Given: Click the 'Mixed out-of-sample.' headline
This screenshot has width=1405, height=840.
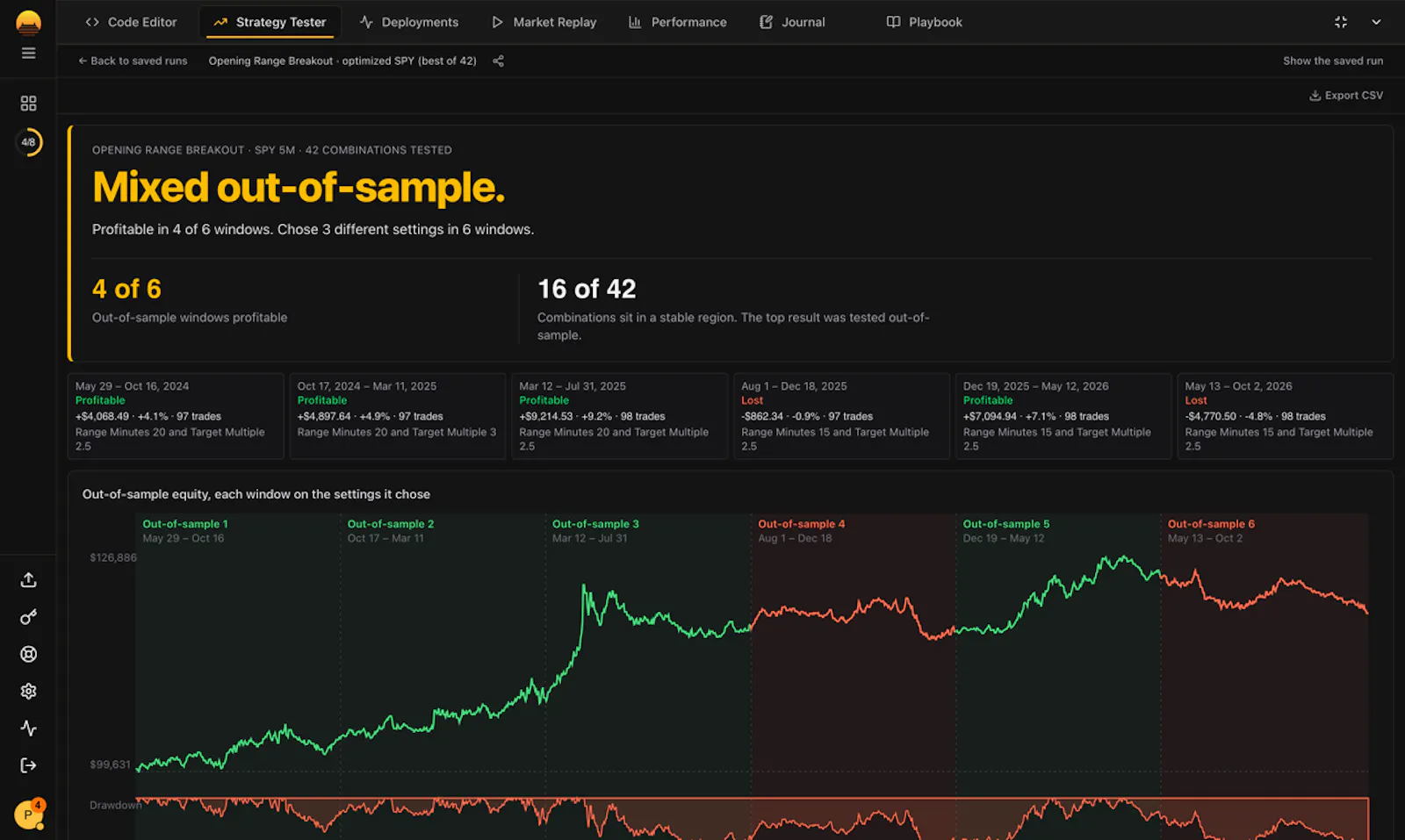Looking at the screenshot, I should 299,187.
